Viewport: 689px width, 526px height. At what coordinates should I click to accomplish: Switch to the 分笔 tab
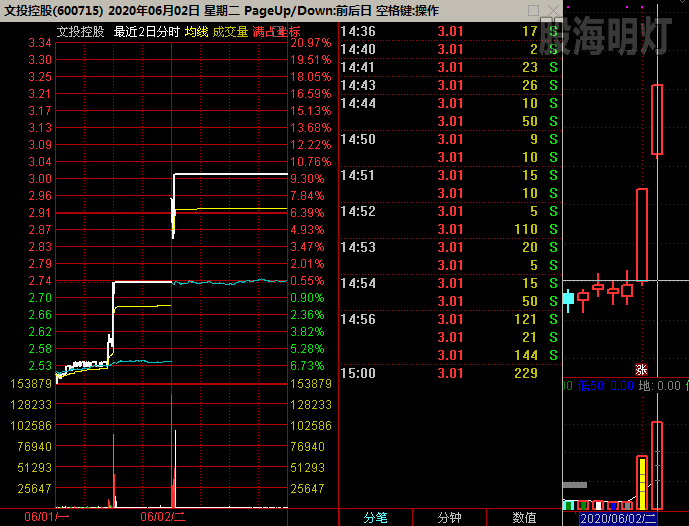point(376,518)
